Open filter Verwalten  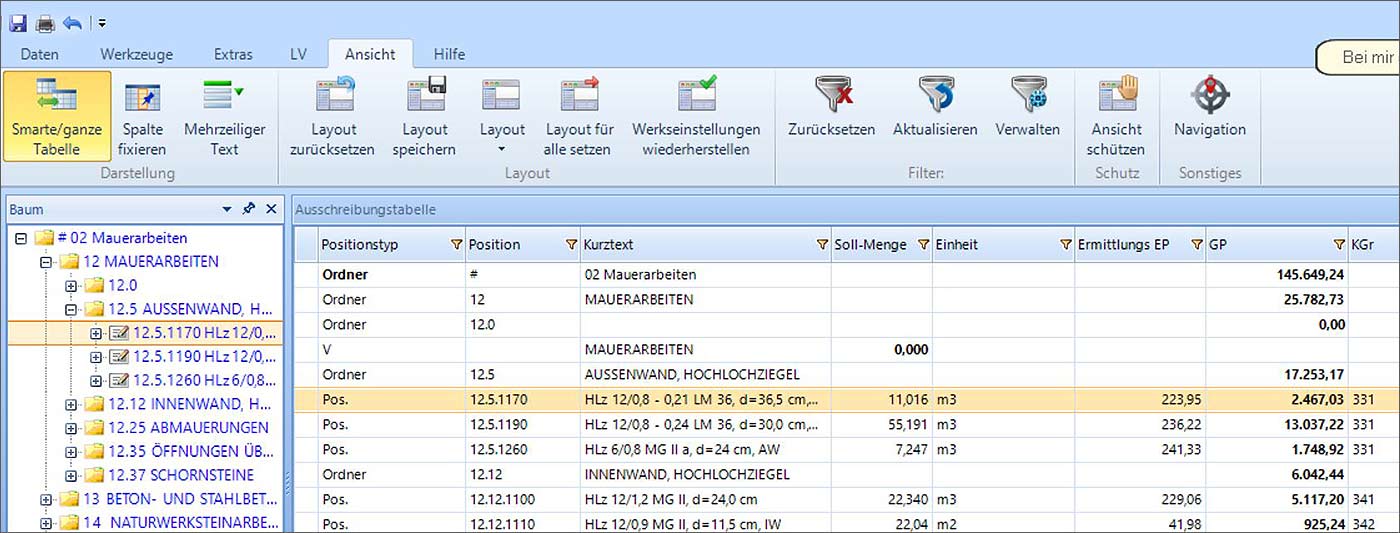click(x=1027, y=116)
